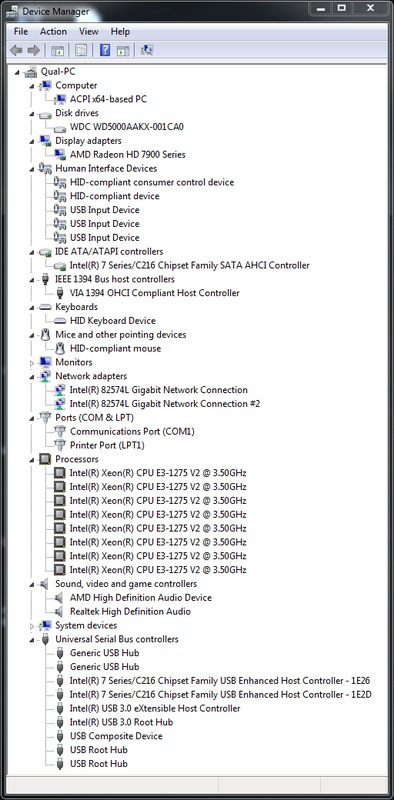Collapse the Keyboards category
394x800 pixels.
click(32, 308)
